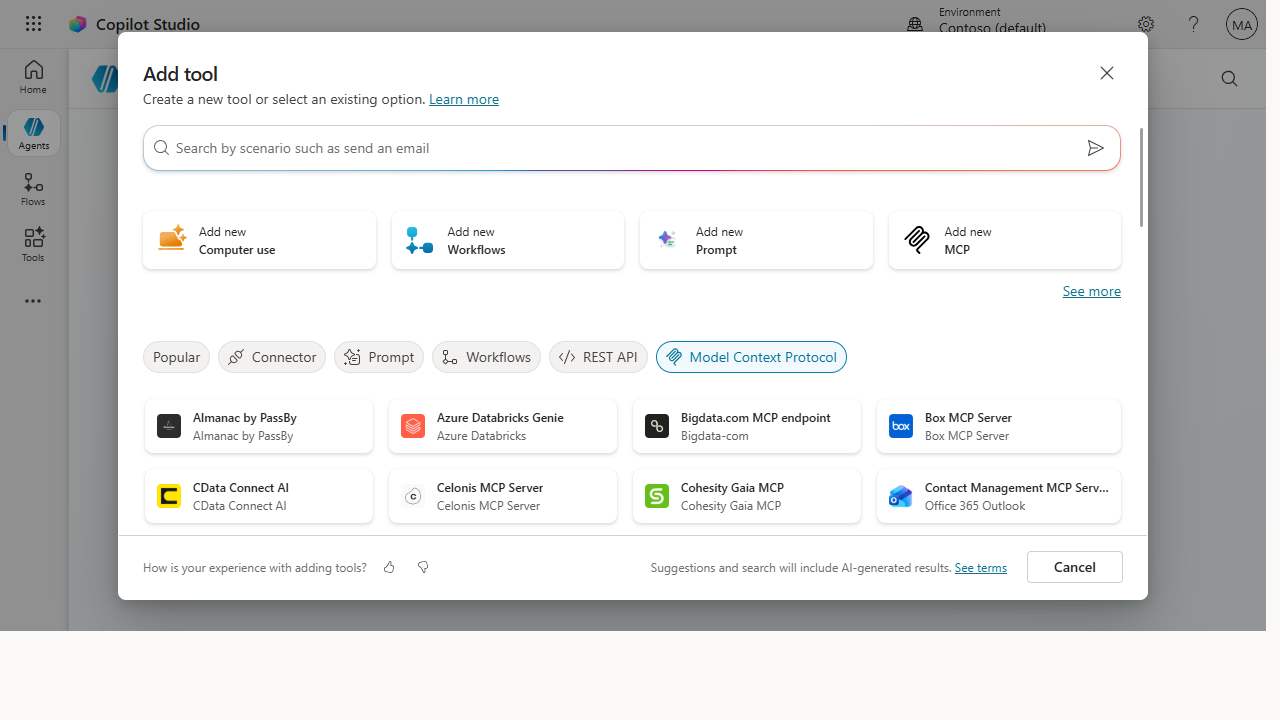The image size is (1280, 720).
Task: Select Bigdata.com MCP endpoint tool
Action: 747,426
